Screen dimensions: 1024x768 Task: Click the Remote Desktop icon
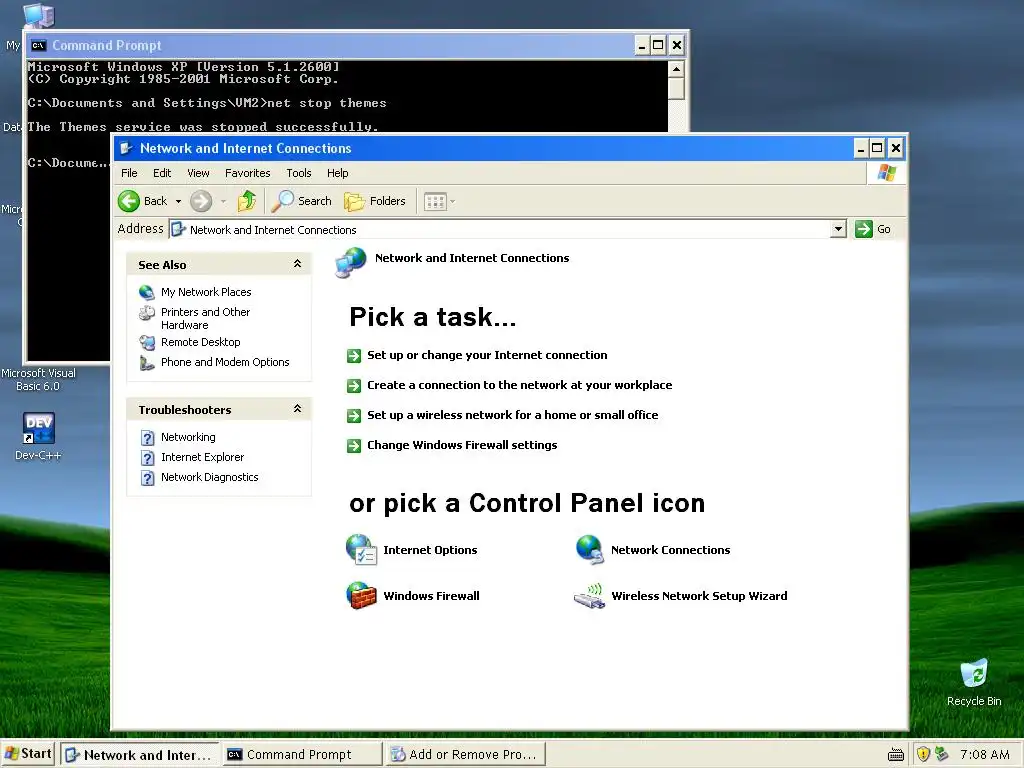coord(147,342)
